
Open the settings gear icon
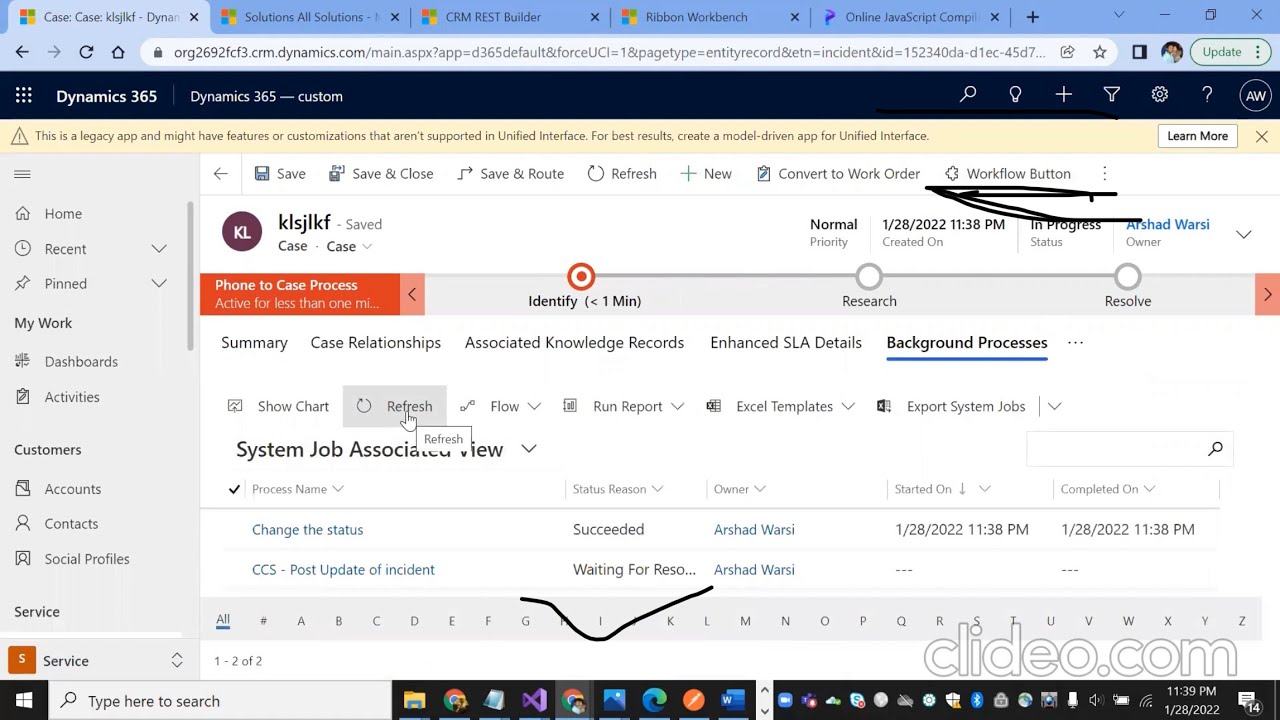point(1159,95)
